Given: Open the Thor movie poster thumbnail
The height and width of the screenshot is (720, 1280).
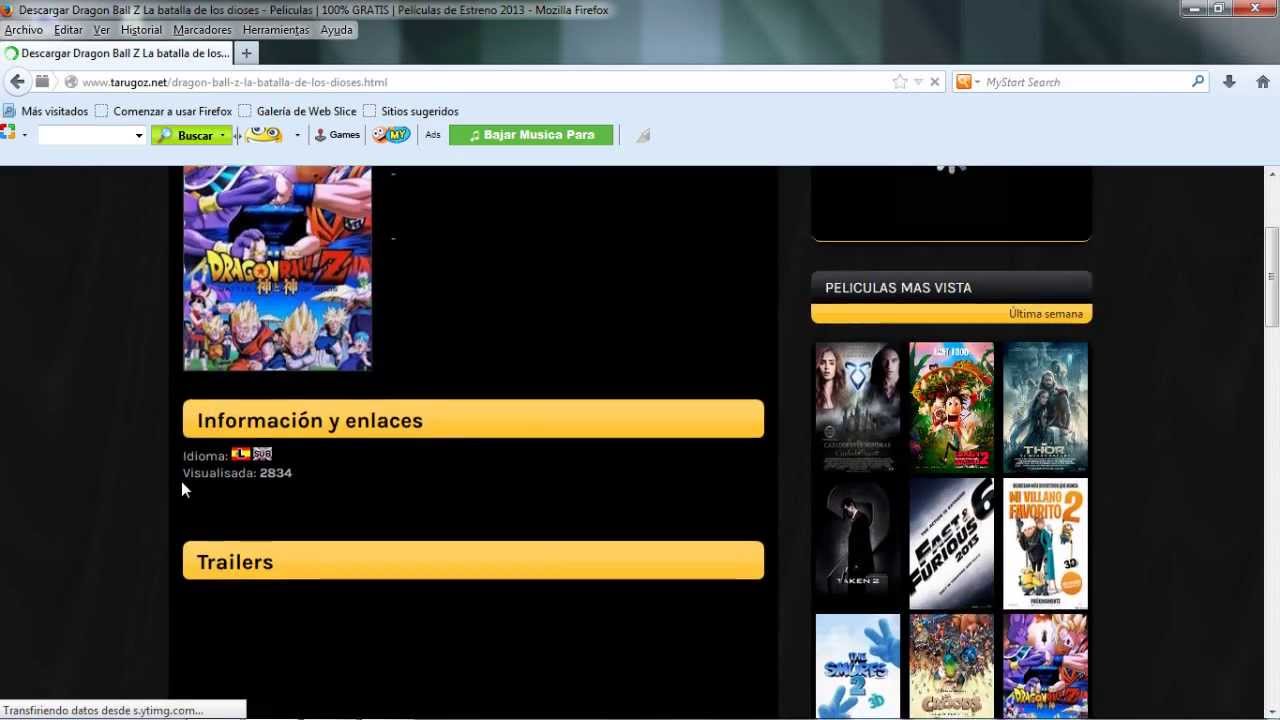Looking at the screenshot, I should tap(1045, 407).
